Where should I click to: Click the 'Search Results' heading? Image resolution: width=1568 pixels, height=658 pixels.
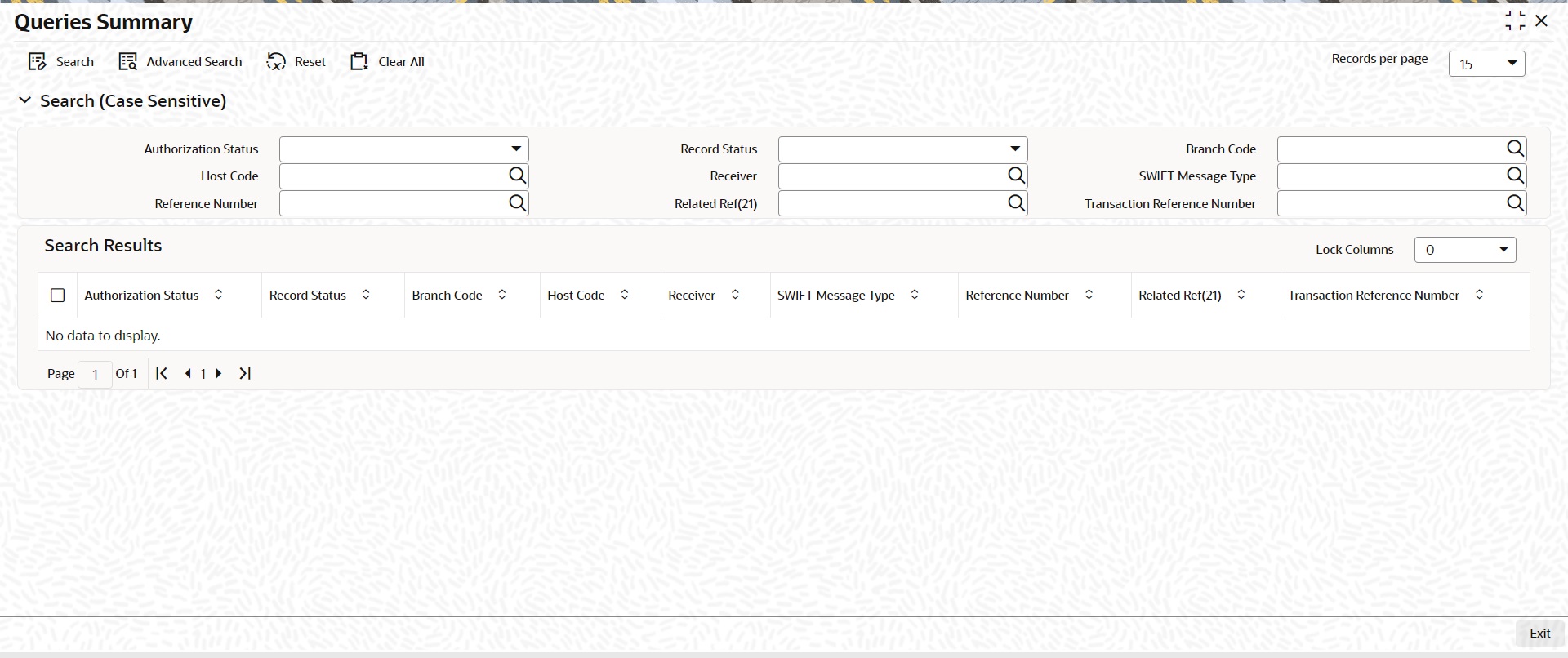pos(103,246)
